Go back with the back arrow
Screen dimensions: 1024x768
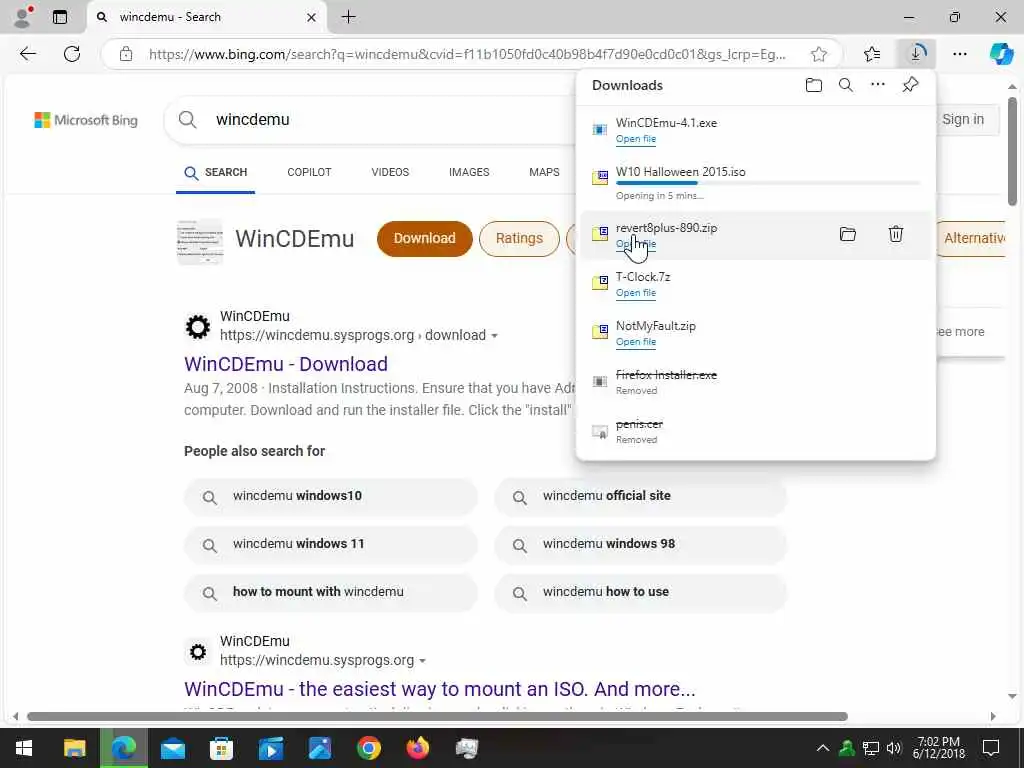tap(27, 54)
